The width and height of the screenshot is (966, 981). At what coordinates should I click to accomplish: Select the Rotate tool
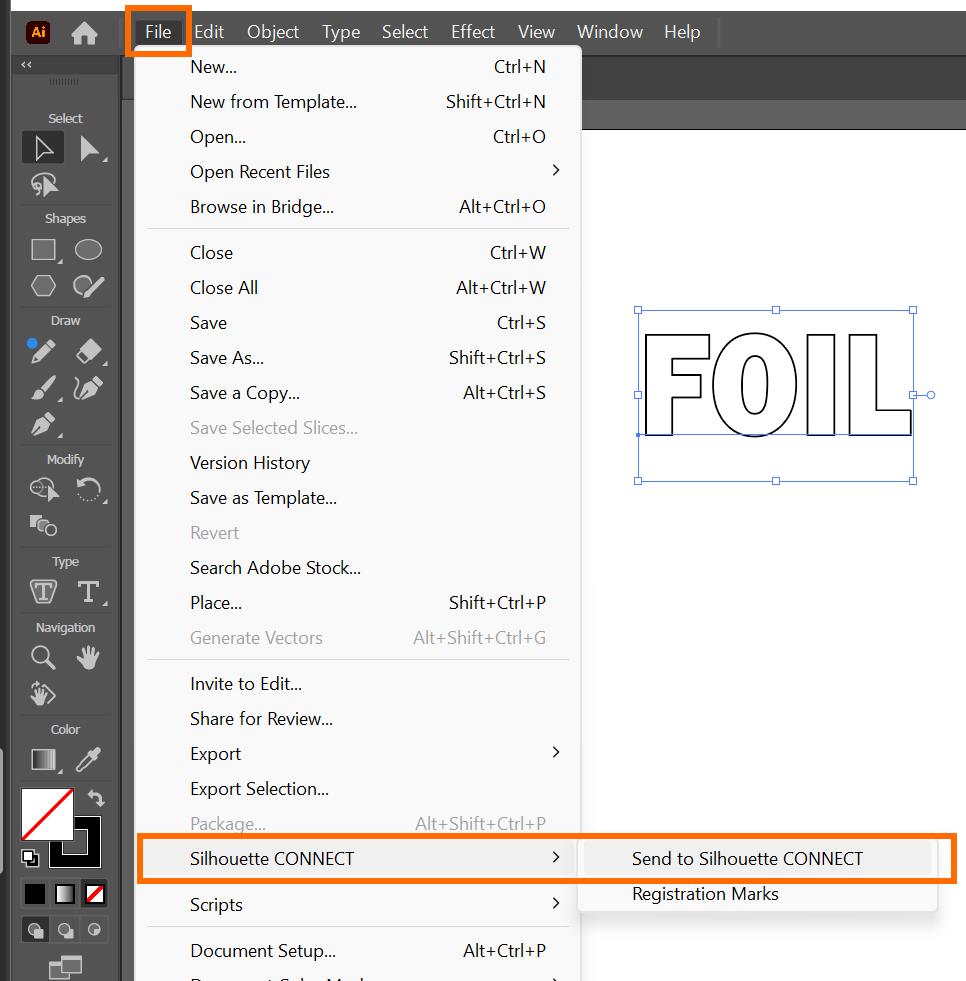pos(89,490)
